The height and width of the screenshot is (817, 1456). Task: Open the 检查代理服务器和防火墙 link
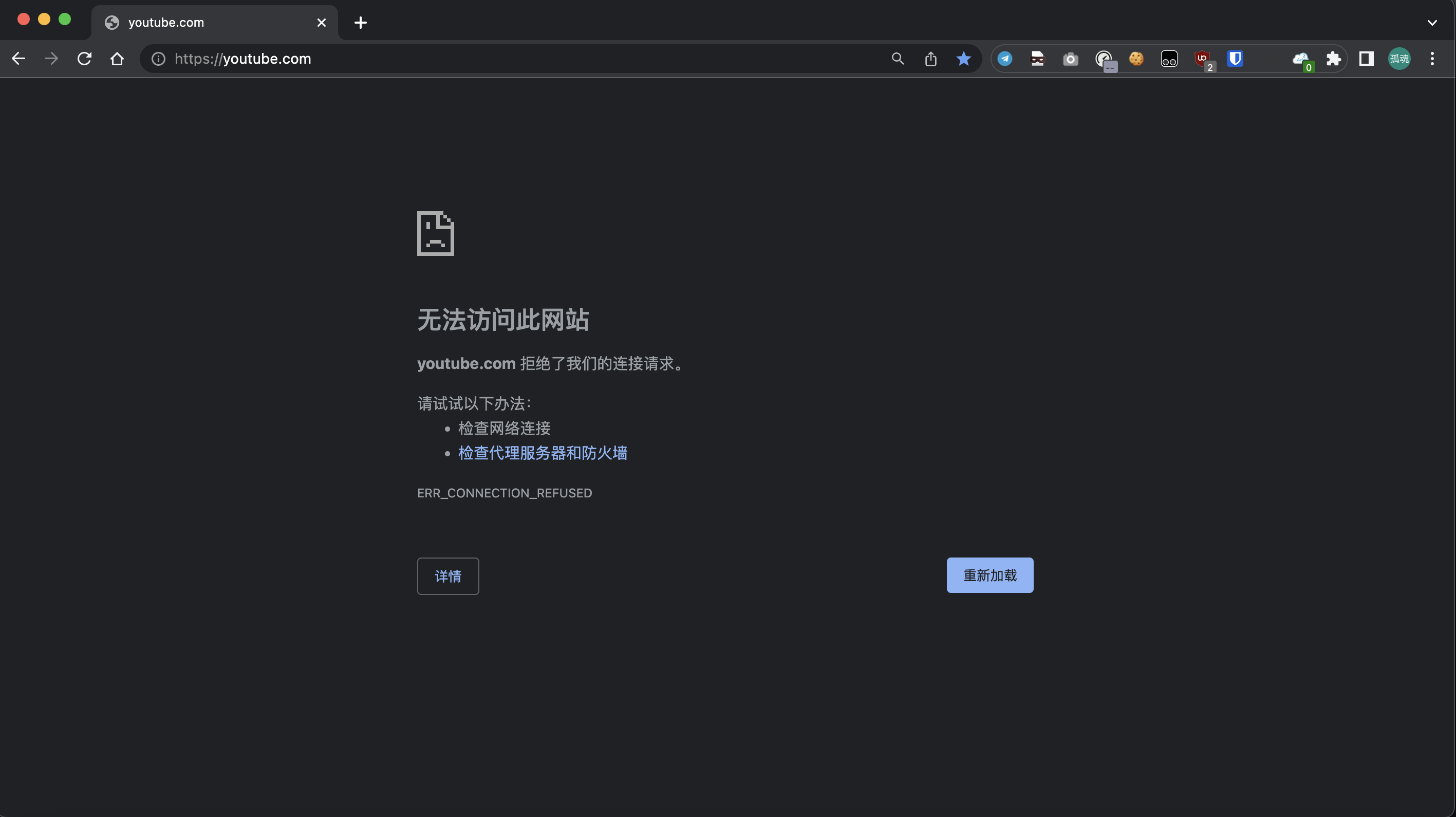coord(543,453)
